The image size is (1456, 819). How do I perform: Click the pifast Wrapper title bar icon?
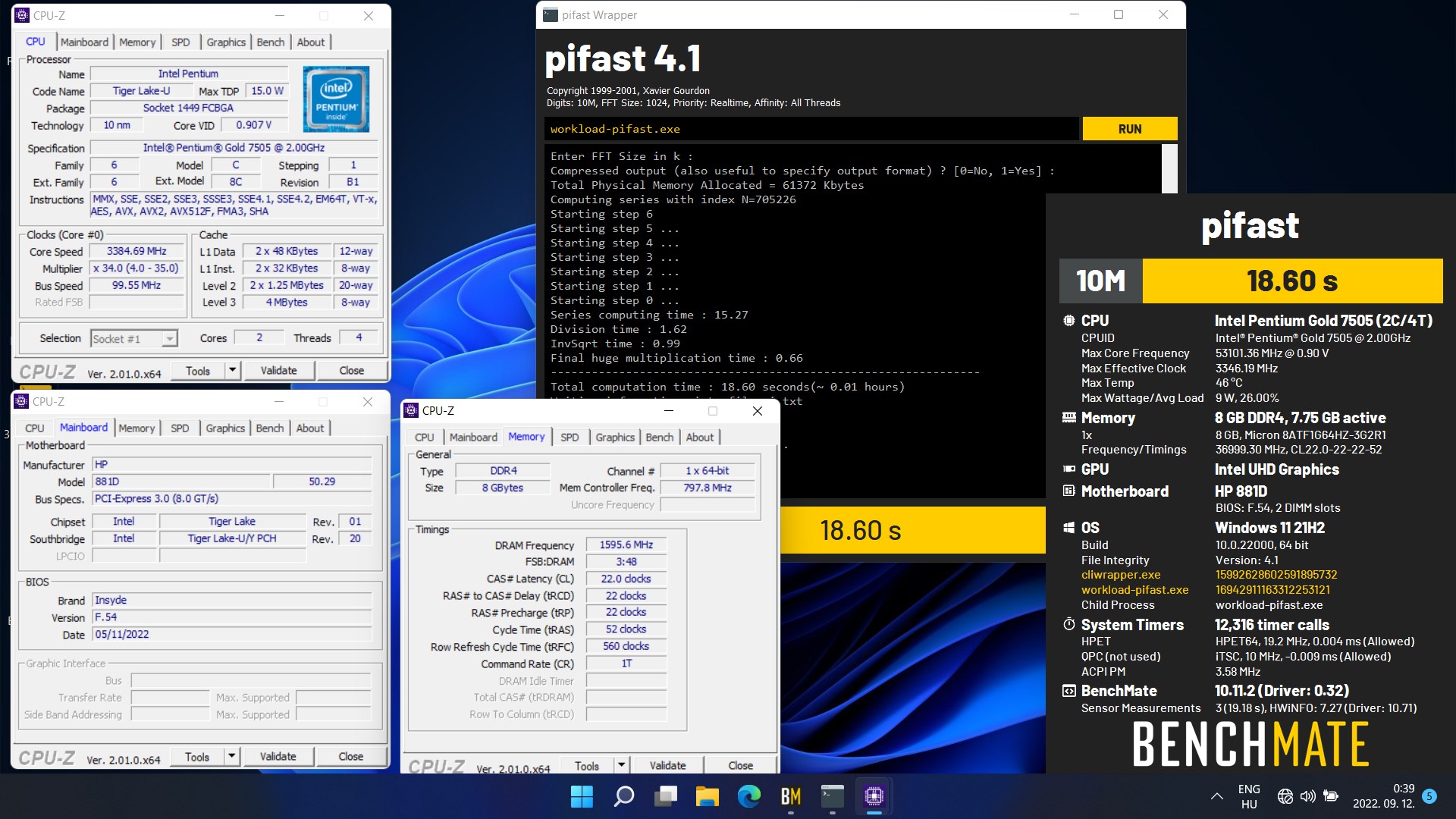551,14
